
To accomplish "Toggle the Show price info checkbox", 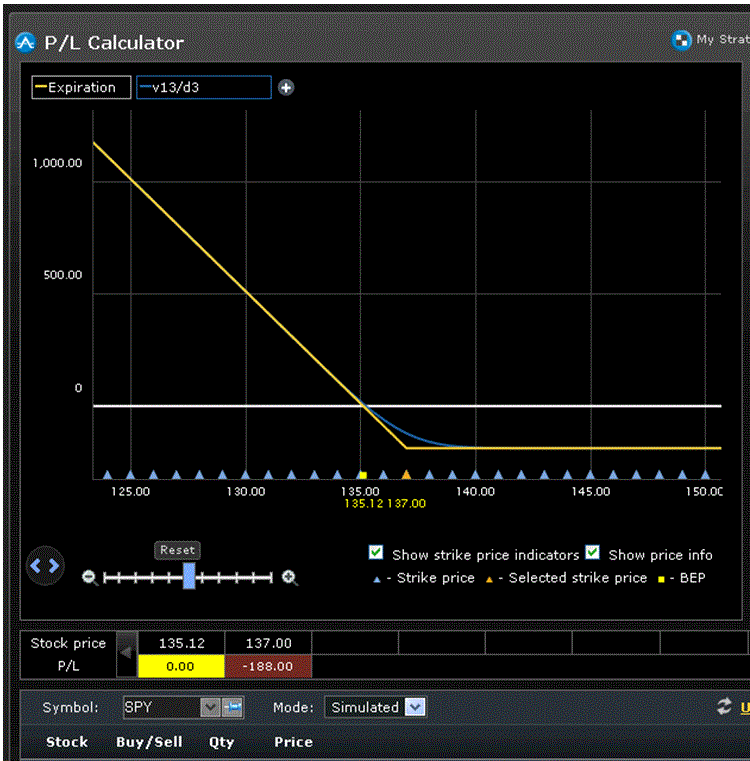I will (592, 553).
